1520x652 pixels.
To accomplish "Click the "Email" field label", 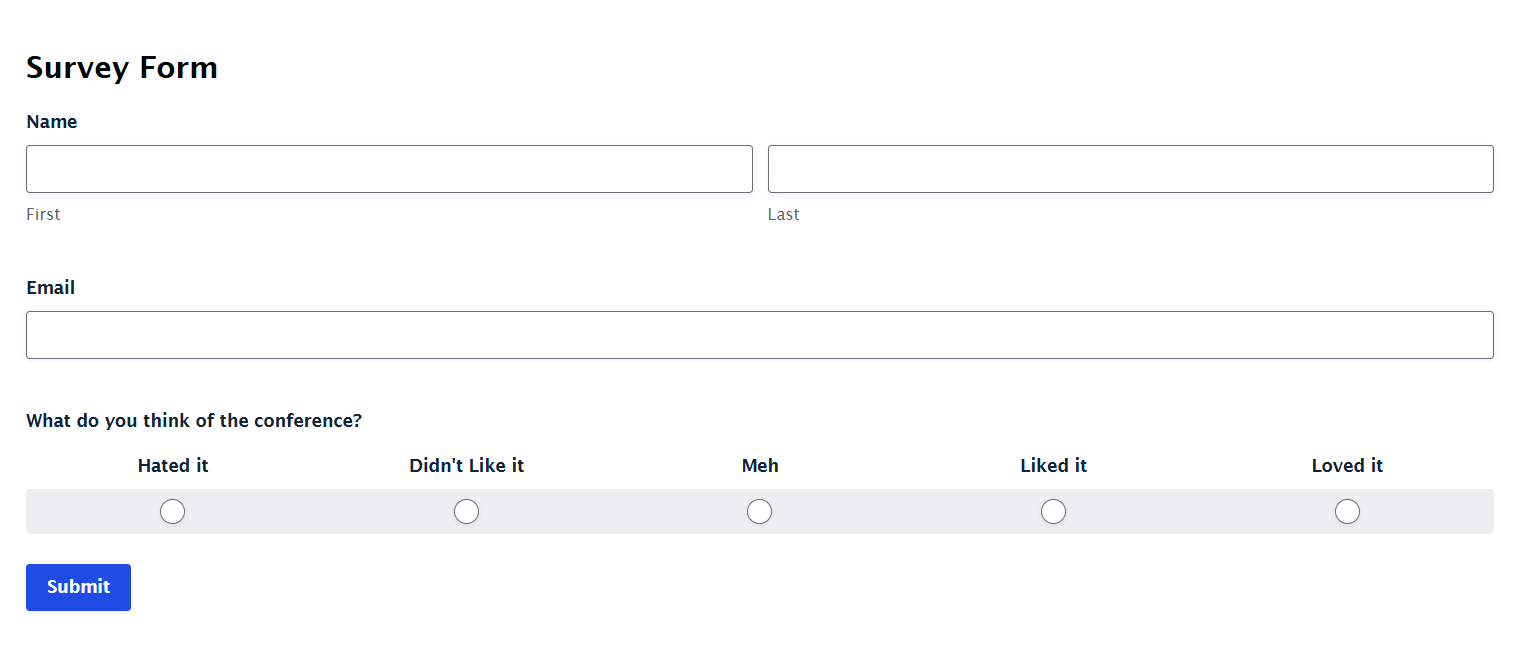I will 51,288.
